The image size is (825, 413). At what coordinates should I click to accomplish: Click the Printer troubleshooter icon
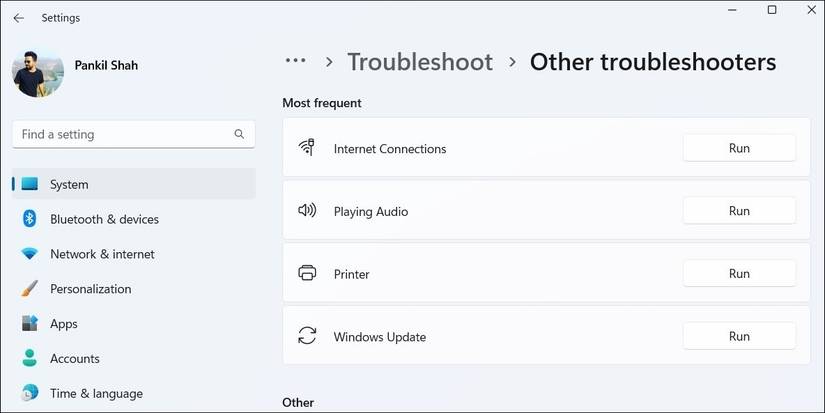[307, 274]
